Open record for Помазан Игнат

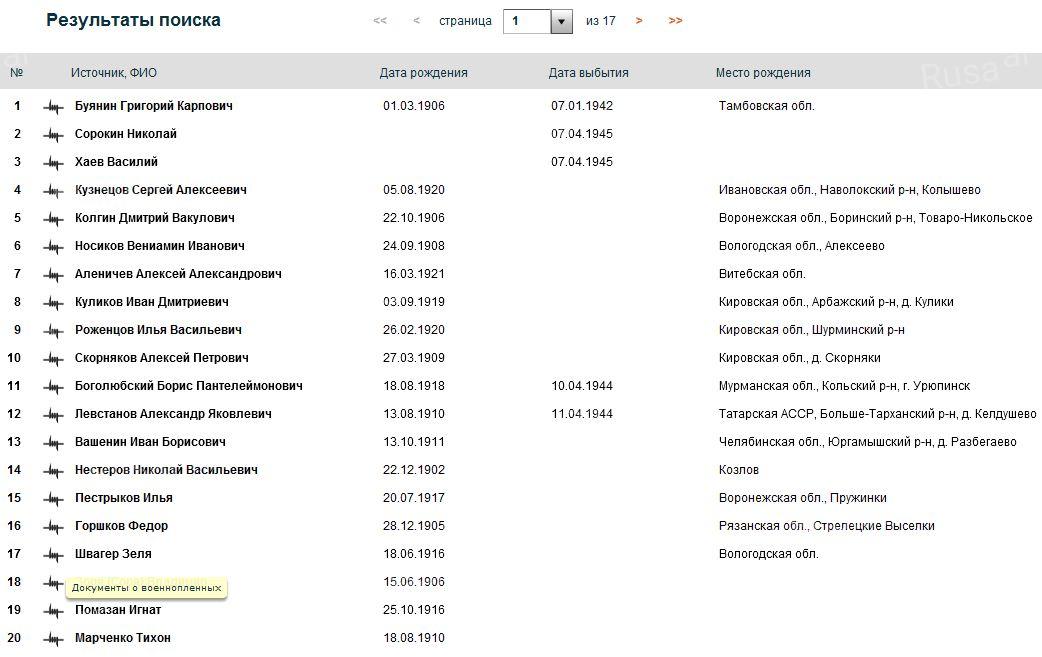pos(117,610)
